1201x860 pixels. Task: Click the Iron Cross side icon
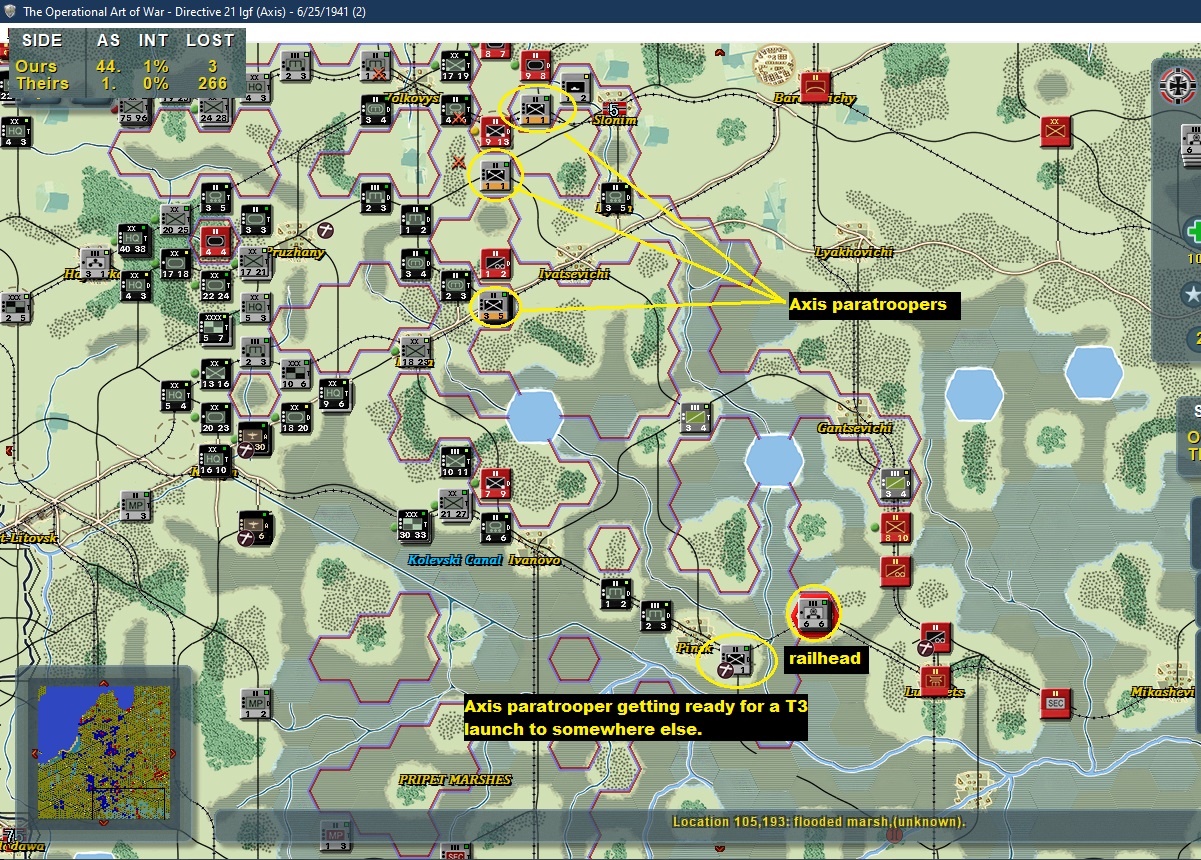1178,86
